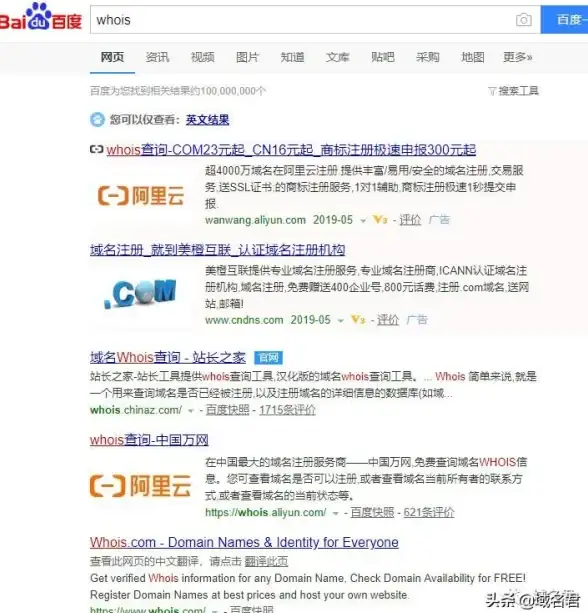
Task: Expand the arrow next to www.cndns.com 2019-05
Action: [341, 321]
